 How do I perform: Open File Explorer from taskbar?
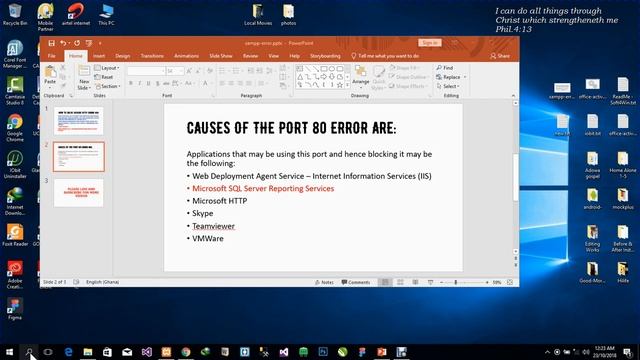coord(88,352)
